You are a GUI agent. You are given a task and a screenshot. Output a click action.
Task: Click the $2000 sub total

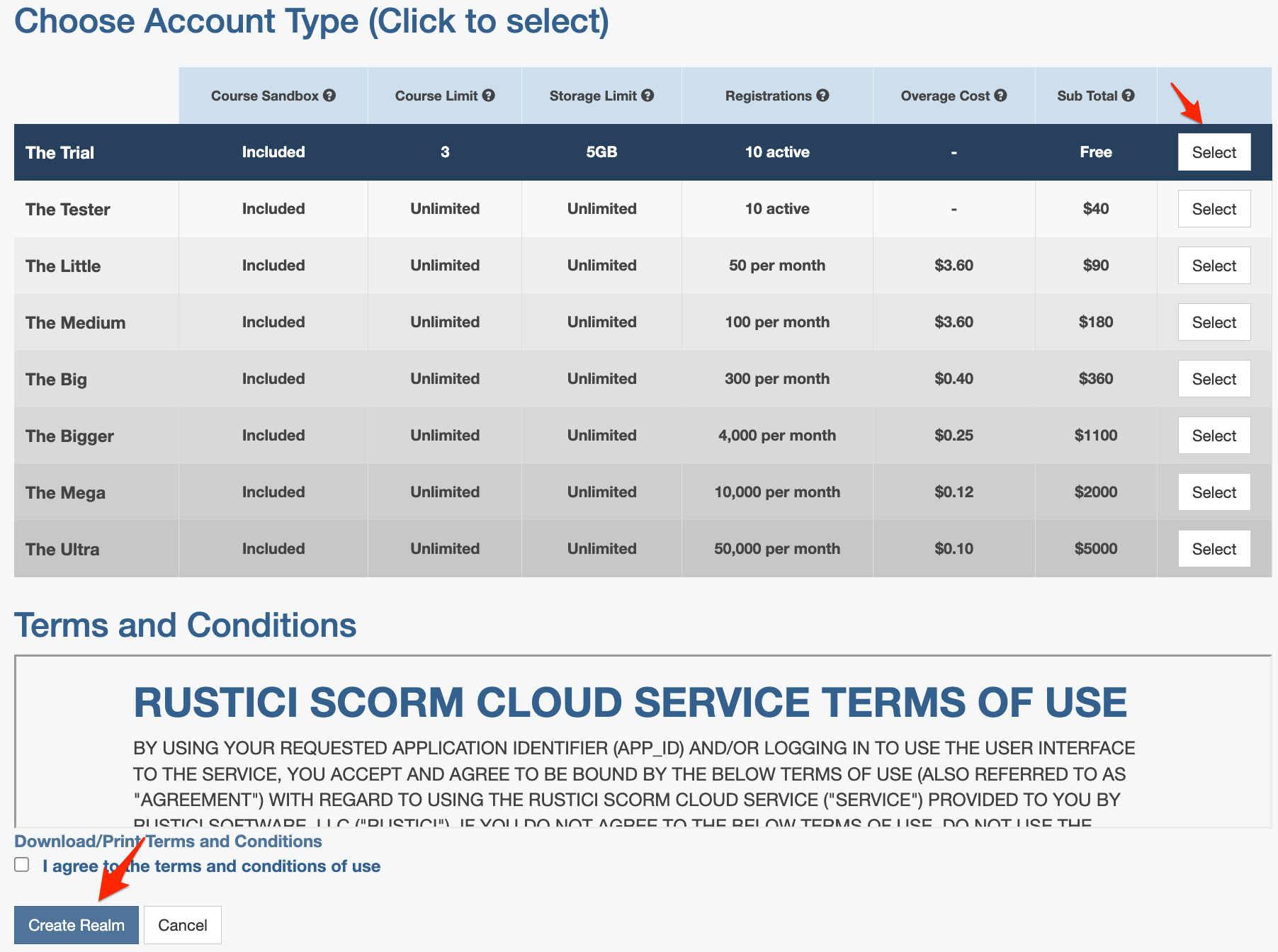[1096, 492]
